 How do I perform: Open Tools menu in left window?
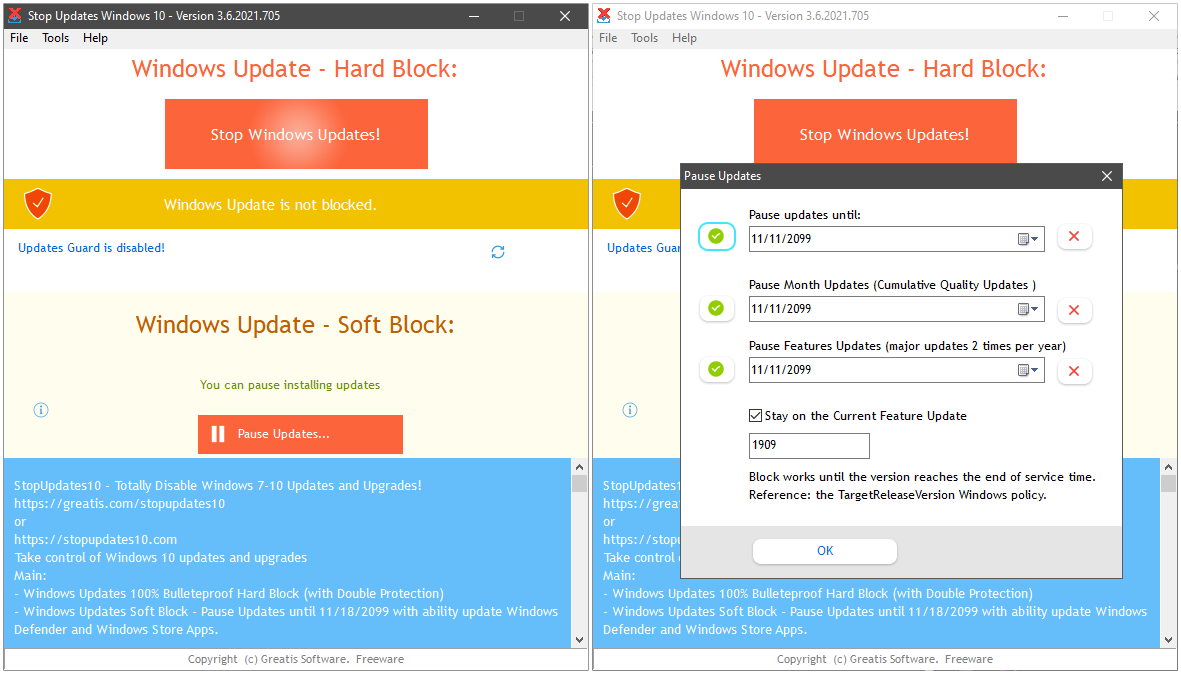[x=56, y=38]
